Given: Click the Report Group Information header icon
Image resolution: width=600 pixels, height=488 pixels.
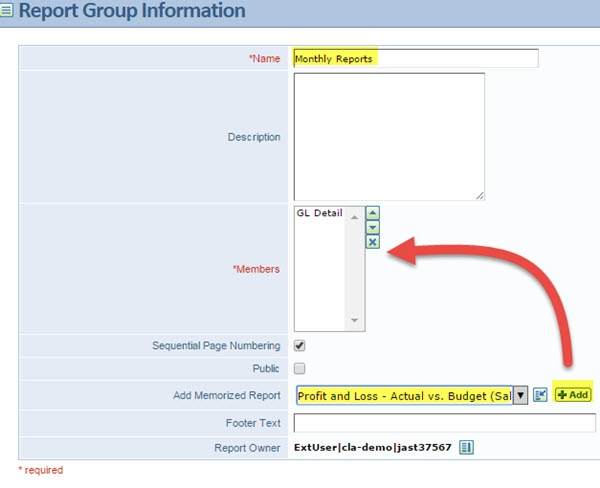Looking at the screenshot, I should (7, 12).
